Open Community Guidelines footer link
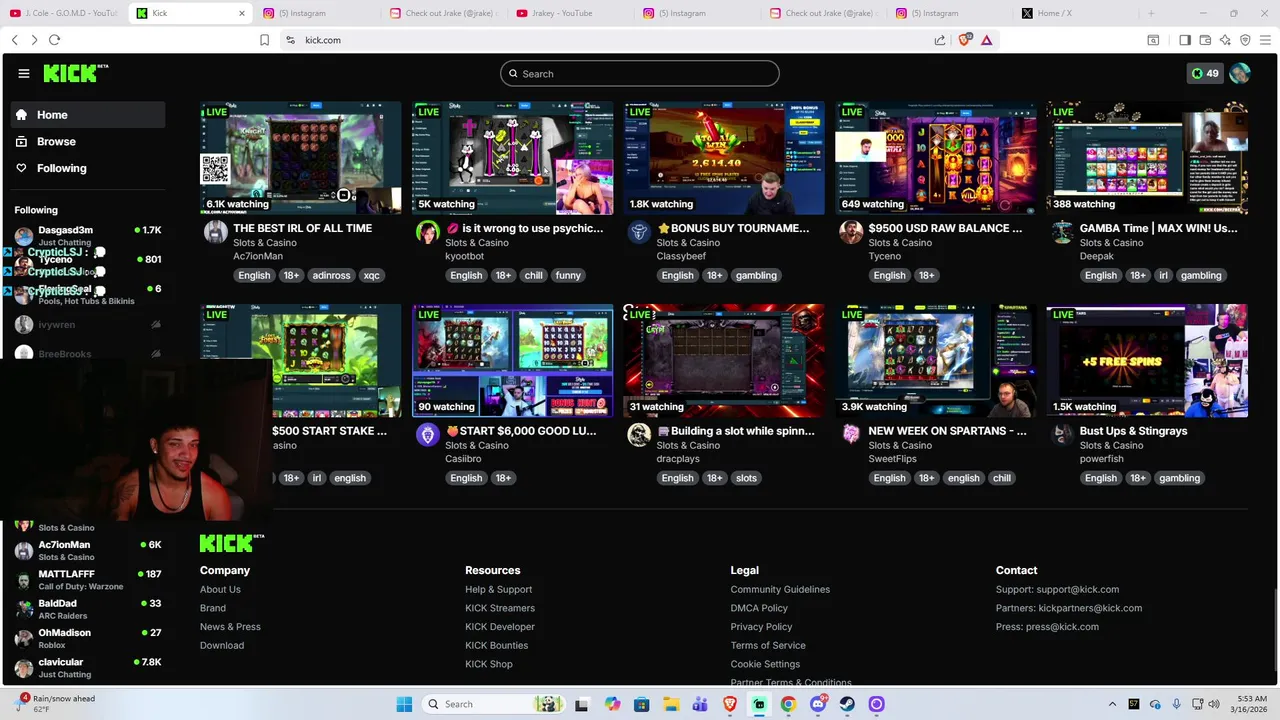 coord(780,590)
